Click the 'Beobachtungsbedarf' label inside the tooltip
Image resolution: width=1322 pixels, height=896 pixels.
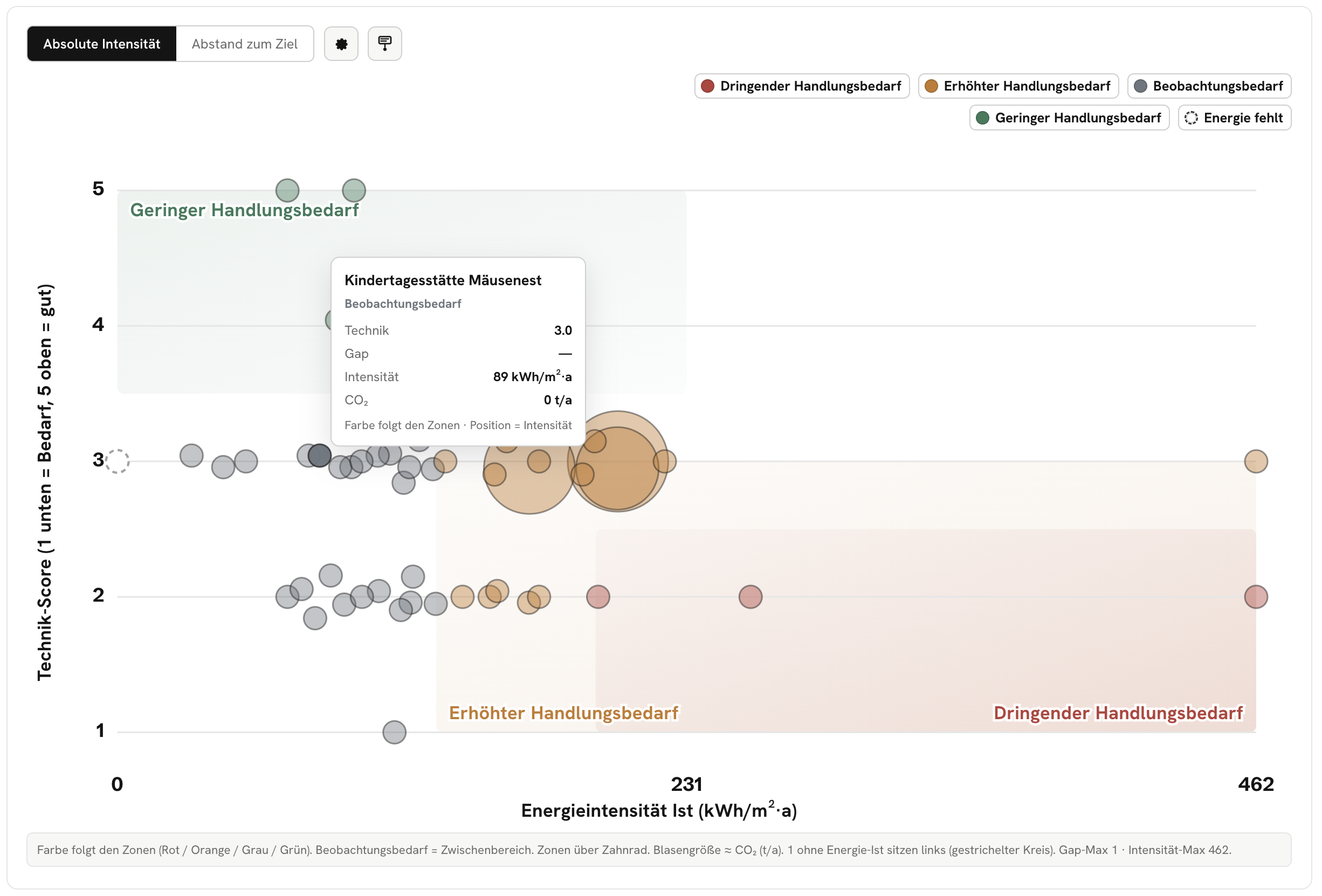pyautogui.click(x=403, y=304)
